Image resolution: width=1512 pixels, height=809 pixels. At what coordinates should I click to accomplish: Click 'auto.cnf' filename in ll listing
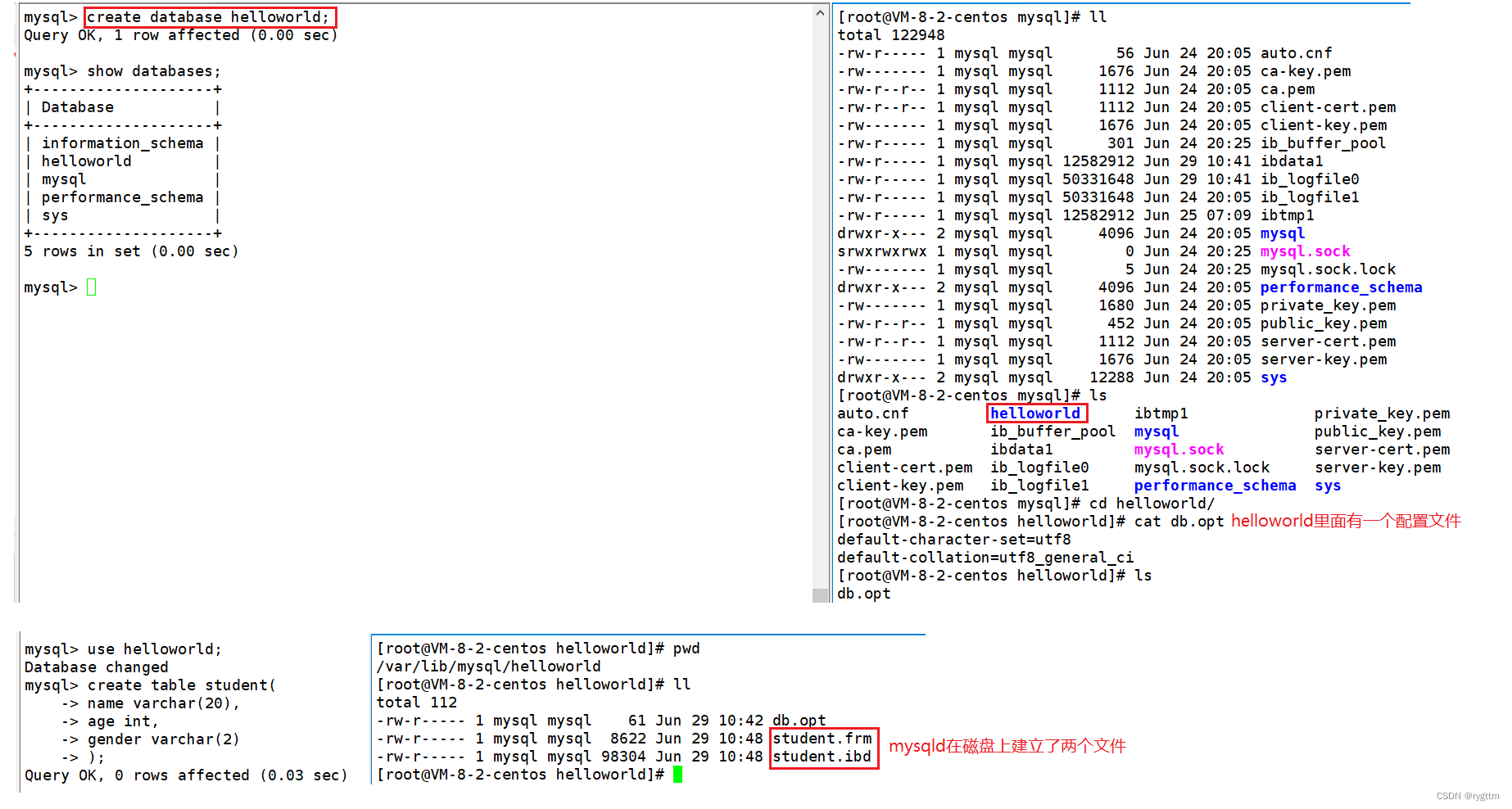pos(1296,53)
